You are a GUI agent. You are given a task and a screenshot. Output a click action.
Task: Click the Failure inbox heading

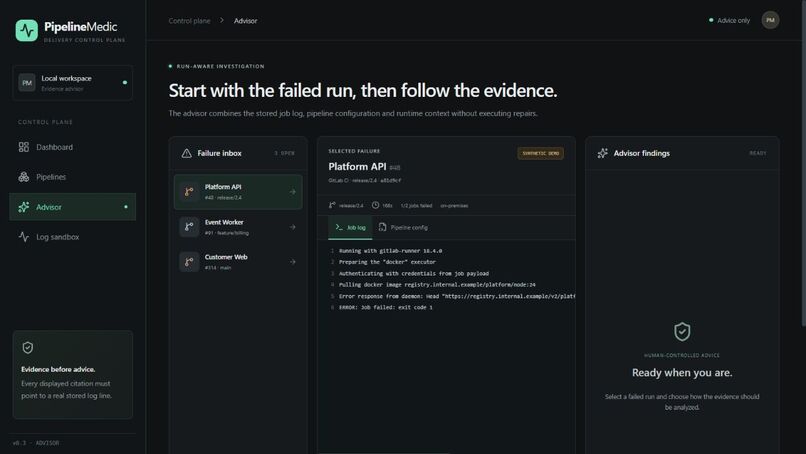click(219, 153)
